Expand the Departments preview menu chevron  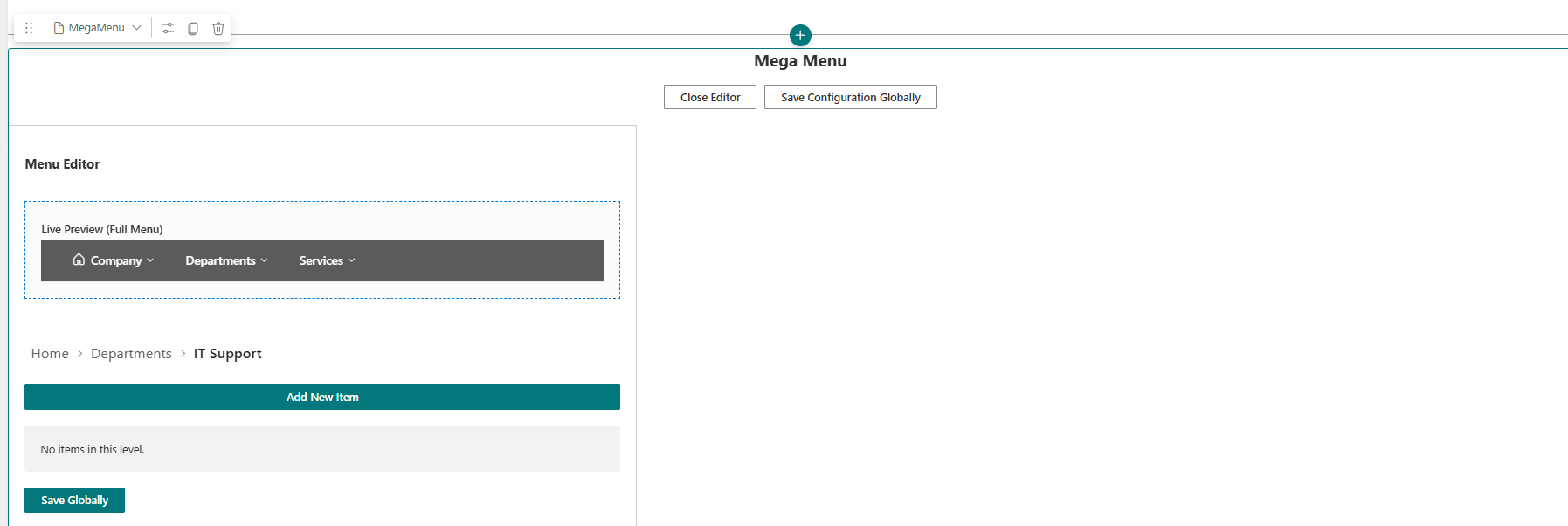tap(264, 260)
